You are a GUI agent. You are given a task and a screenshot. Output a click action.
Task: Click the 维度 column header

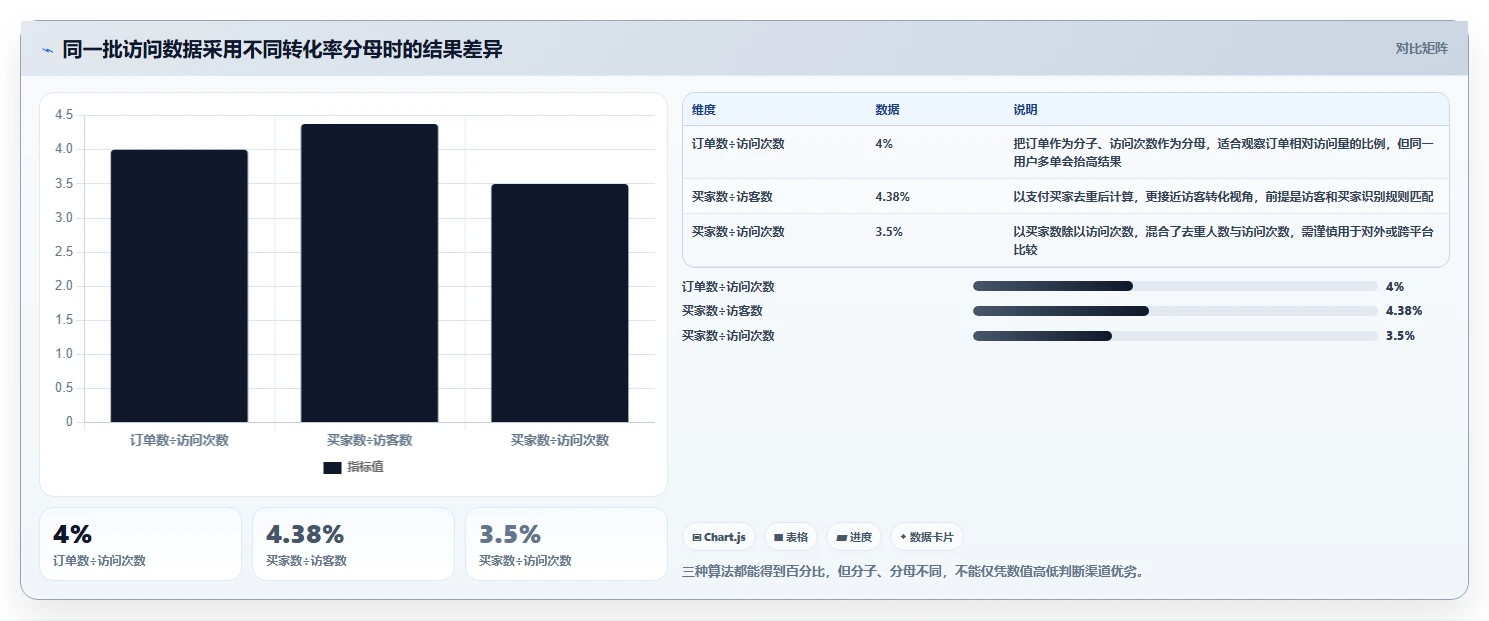[x=704, y=110]
